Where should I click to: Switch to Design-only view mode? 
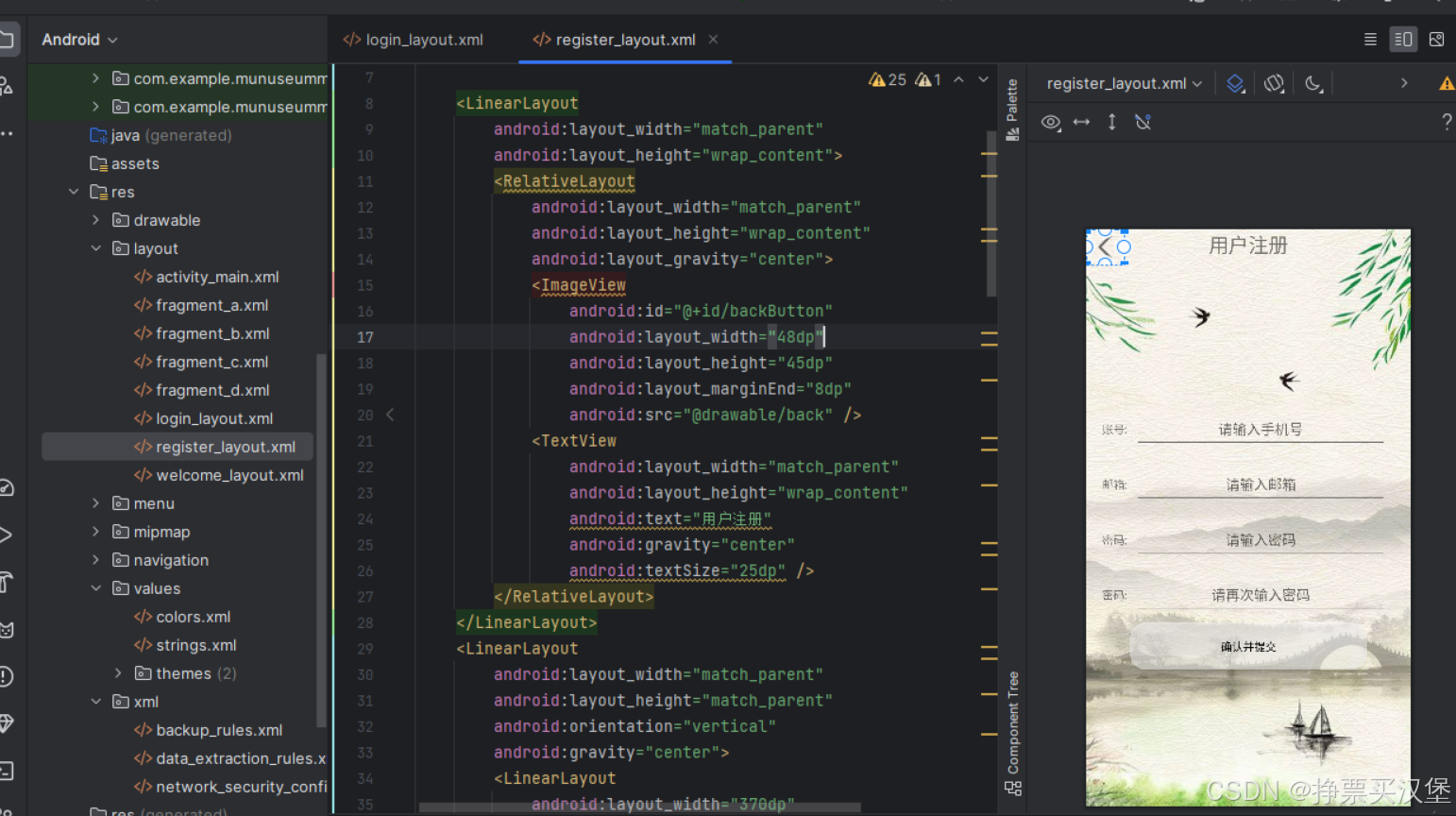1437,39
